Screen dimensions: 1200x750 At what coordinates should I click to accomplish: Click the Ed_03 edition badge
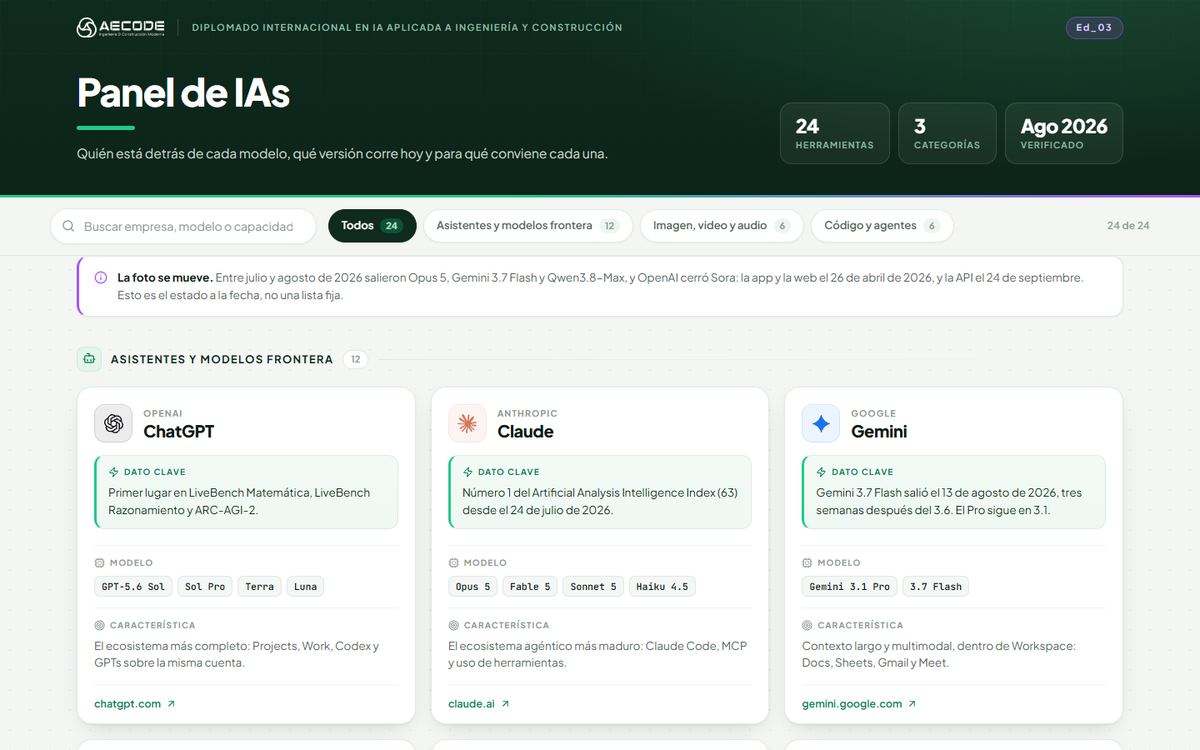1094,28
